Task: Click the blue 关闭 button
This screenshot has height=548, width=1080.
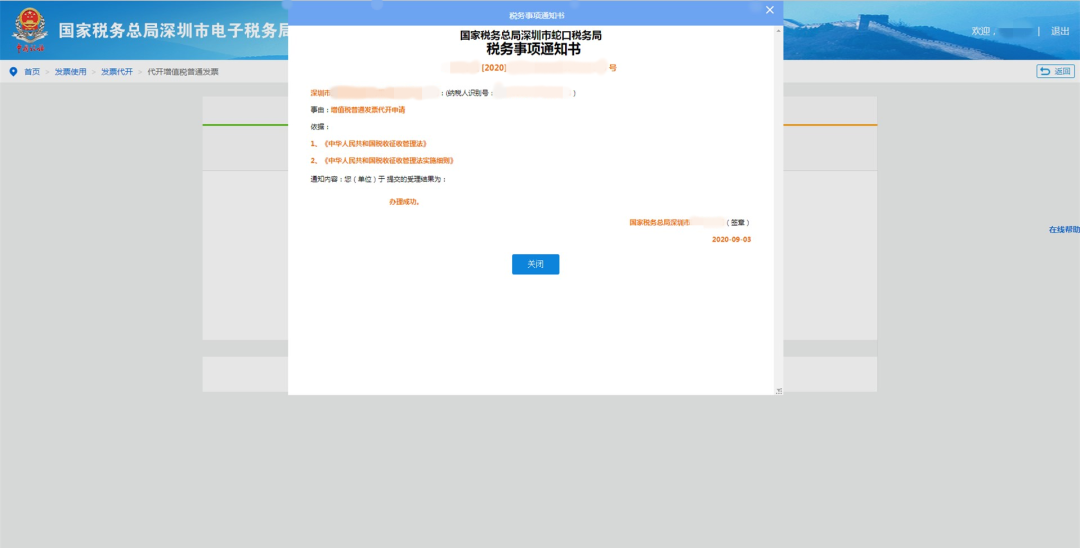Action: pos(535,264)
